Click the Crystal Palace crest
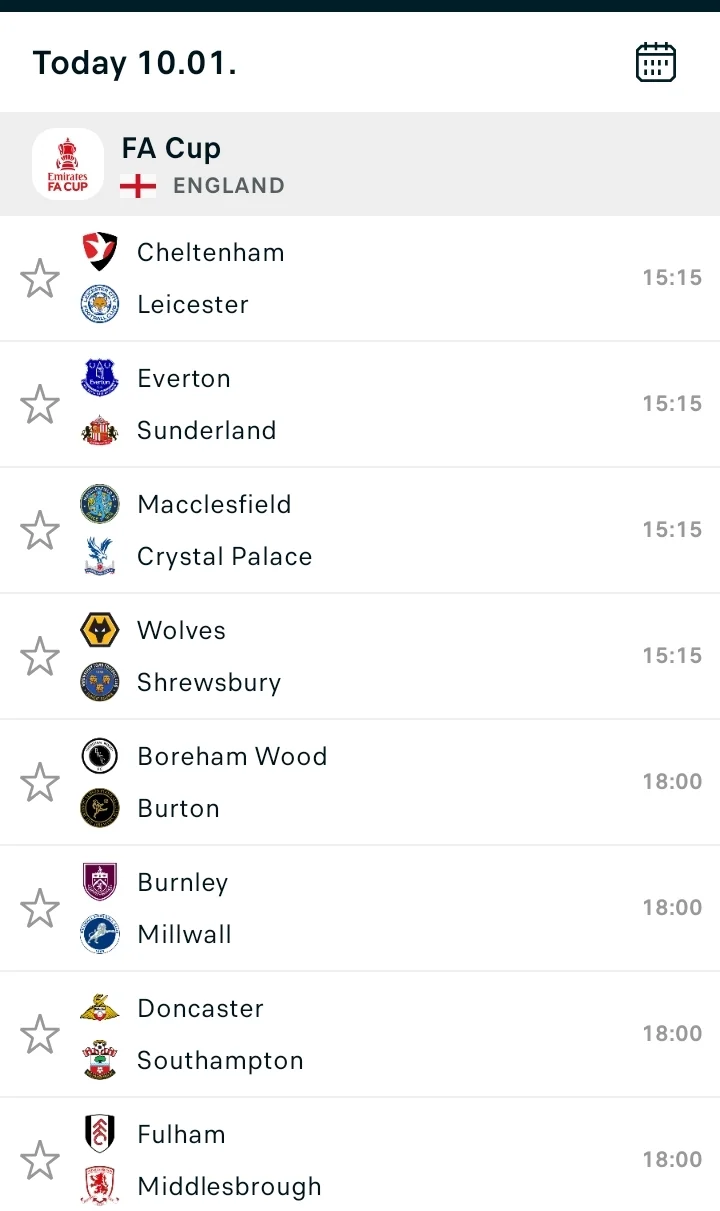The width and height of the screenshot is (720, 1211). (100, 556)
